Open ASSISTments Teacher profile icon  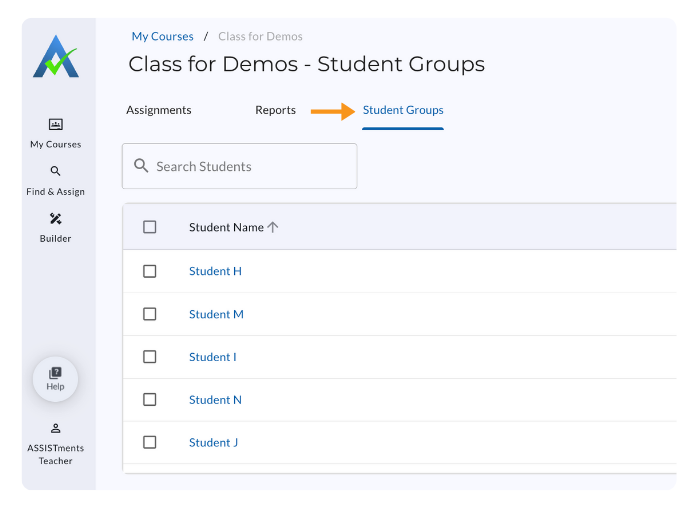55,428
